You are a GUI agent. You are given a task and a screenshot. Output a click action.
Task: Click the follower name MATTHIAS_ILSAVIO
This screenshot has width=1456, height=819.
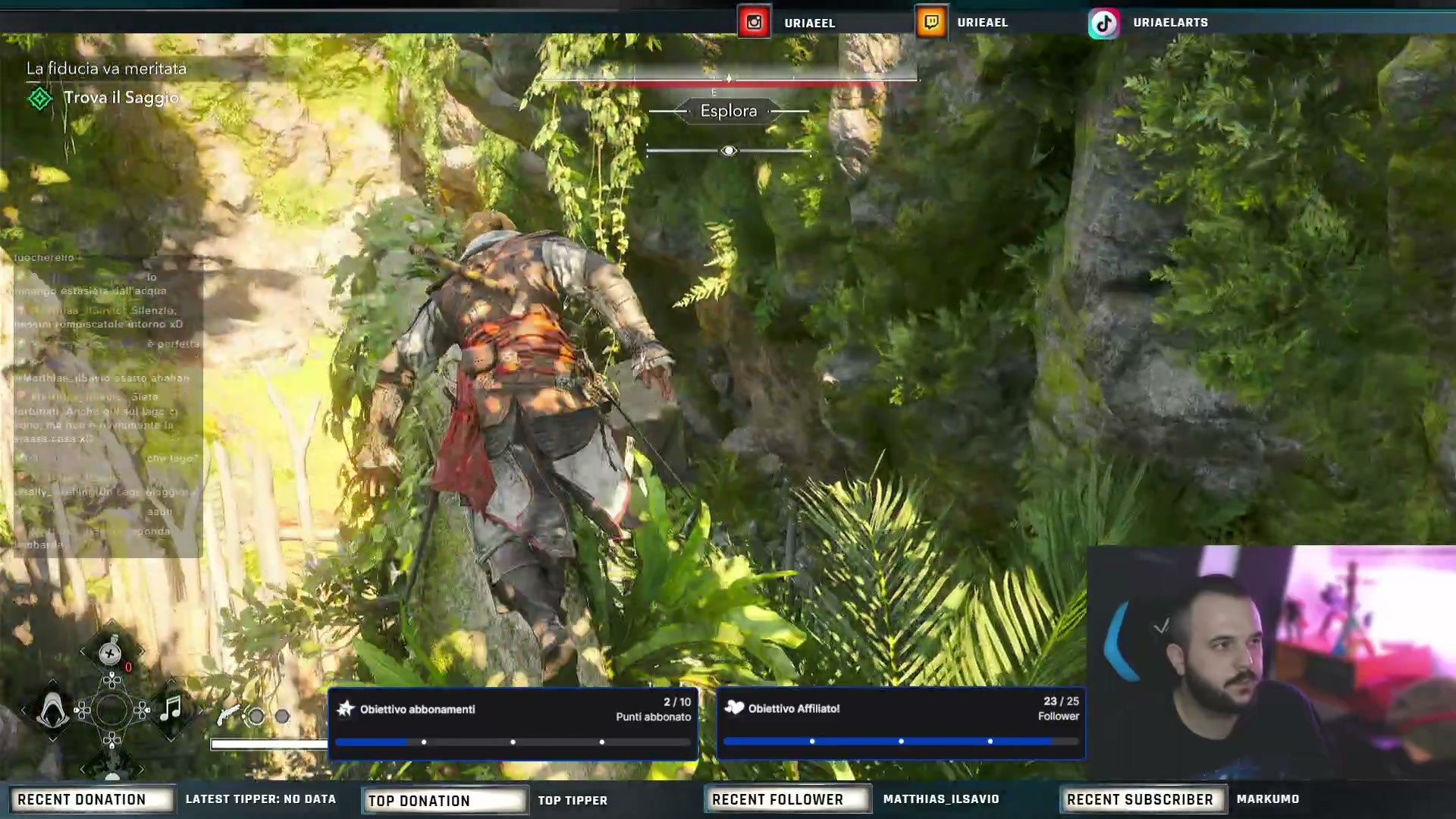coord(941,799)
